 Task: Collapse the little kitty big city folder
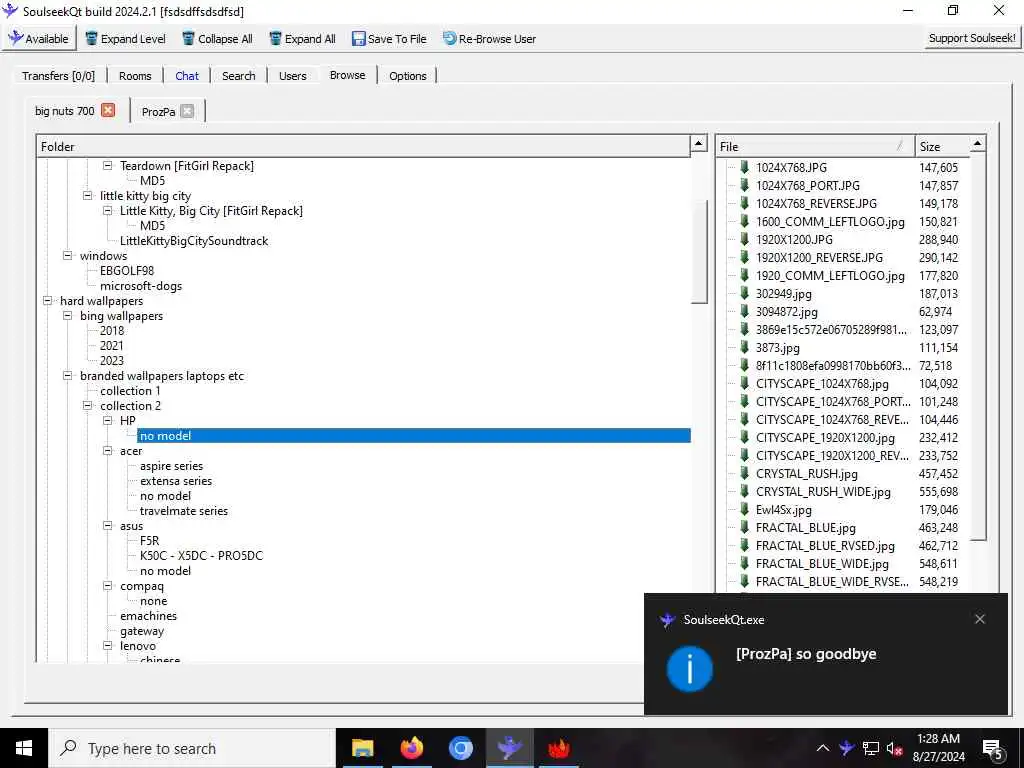[88, 196]
